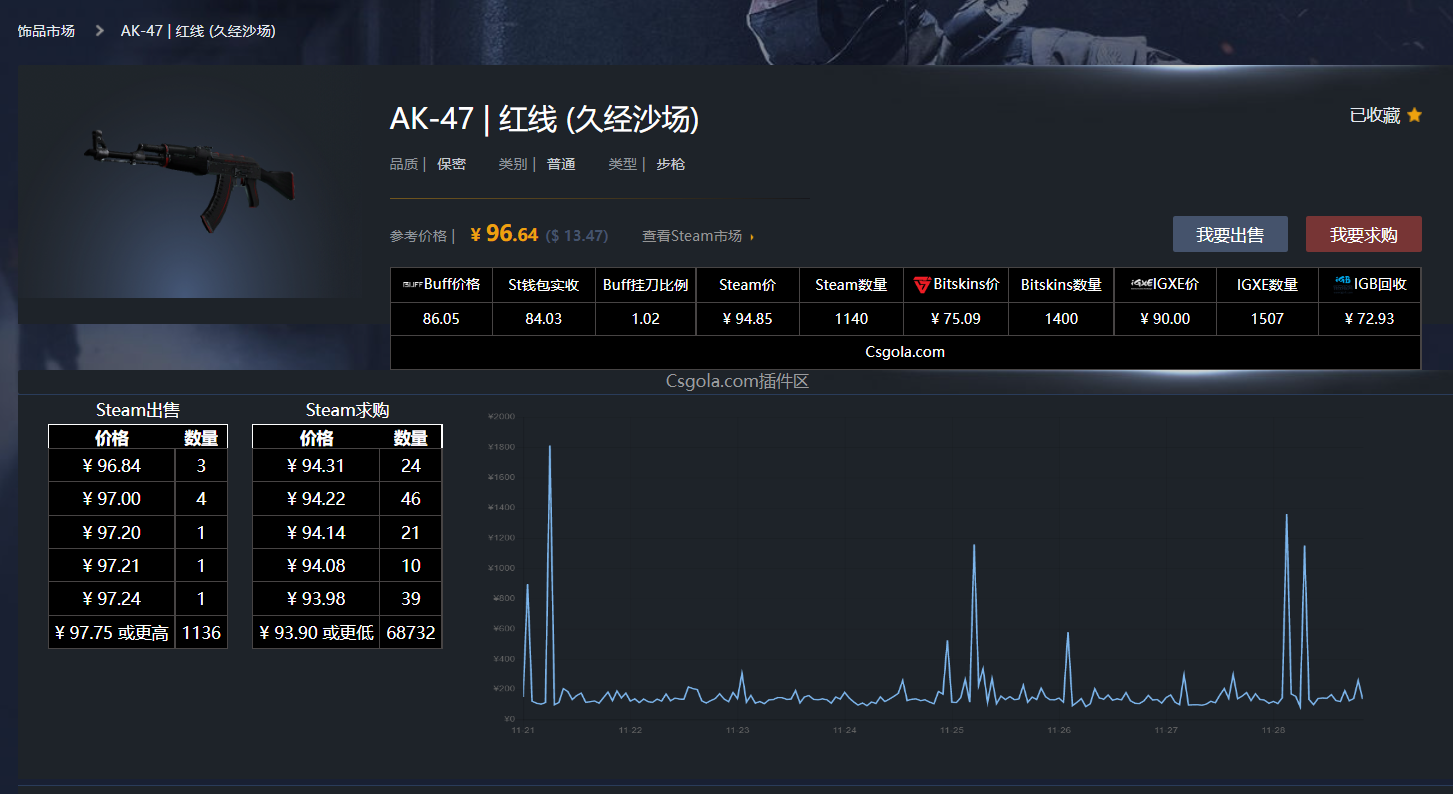Select sell listing price ¥ 97.24
The image size is (1453, 794).
tap(112, 599)
